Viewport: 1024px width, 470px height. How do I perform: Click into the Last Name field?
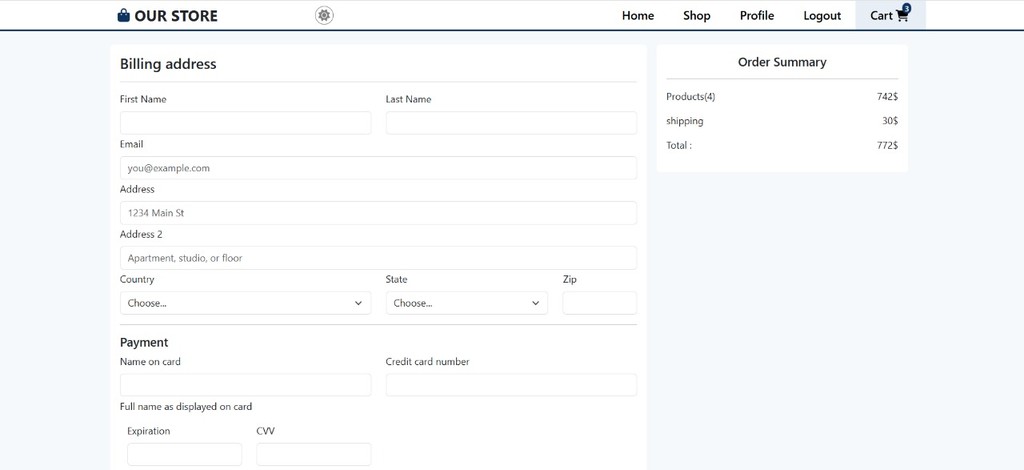pos(511,123)
